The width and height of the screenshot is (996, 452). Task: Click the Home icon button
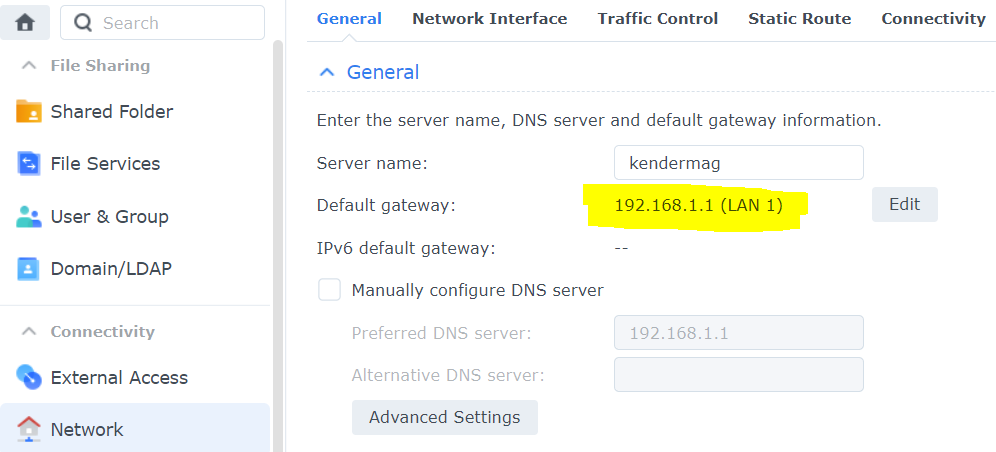pos(25,23)
